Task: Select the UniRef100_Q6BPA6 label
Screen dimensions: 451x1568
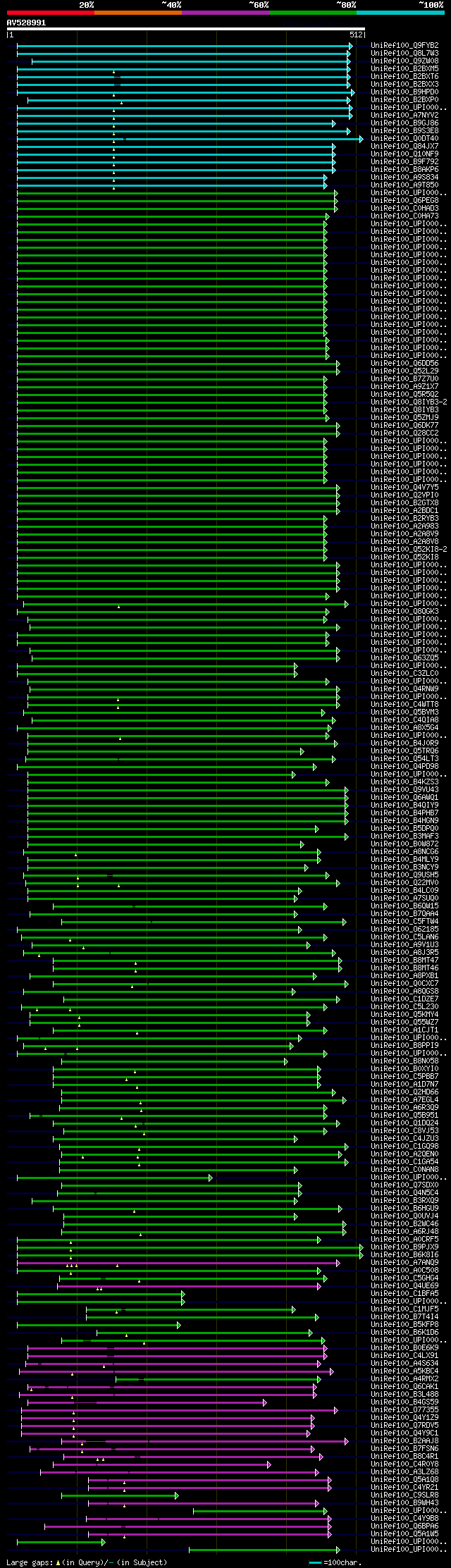Action: click(x=404, y=1526)
